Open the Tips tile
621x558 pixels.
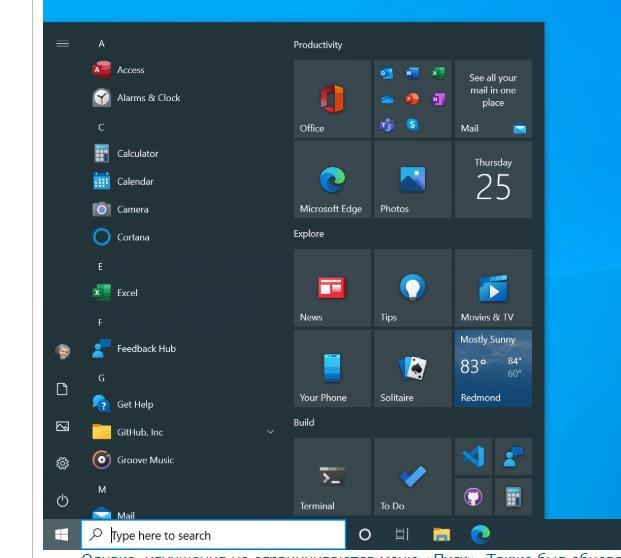[413, 288]
